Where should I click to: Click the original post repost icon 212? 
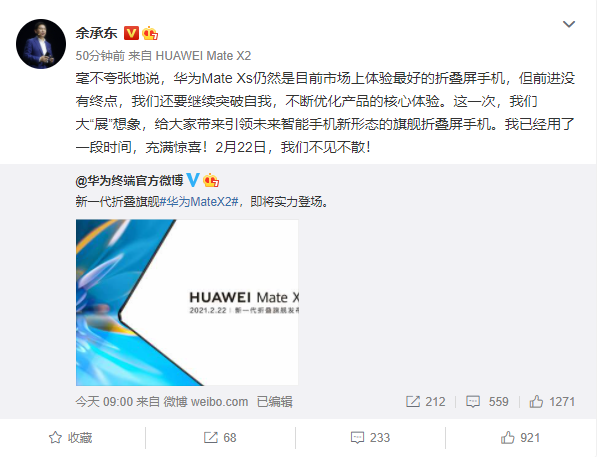(425, 402)
